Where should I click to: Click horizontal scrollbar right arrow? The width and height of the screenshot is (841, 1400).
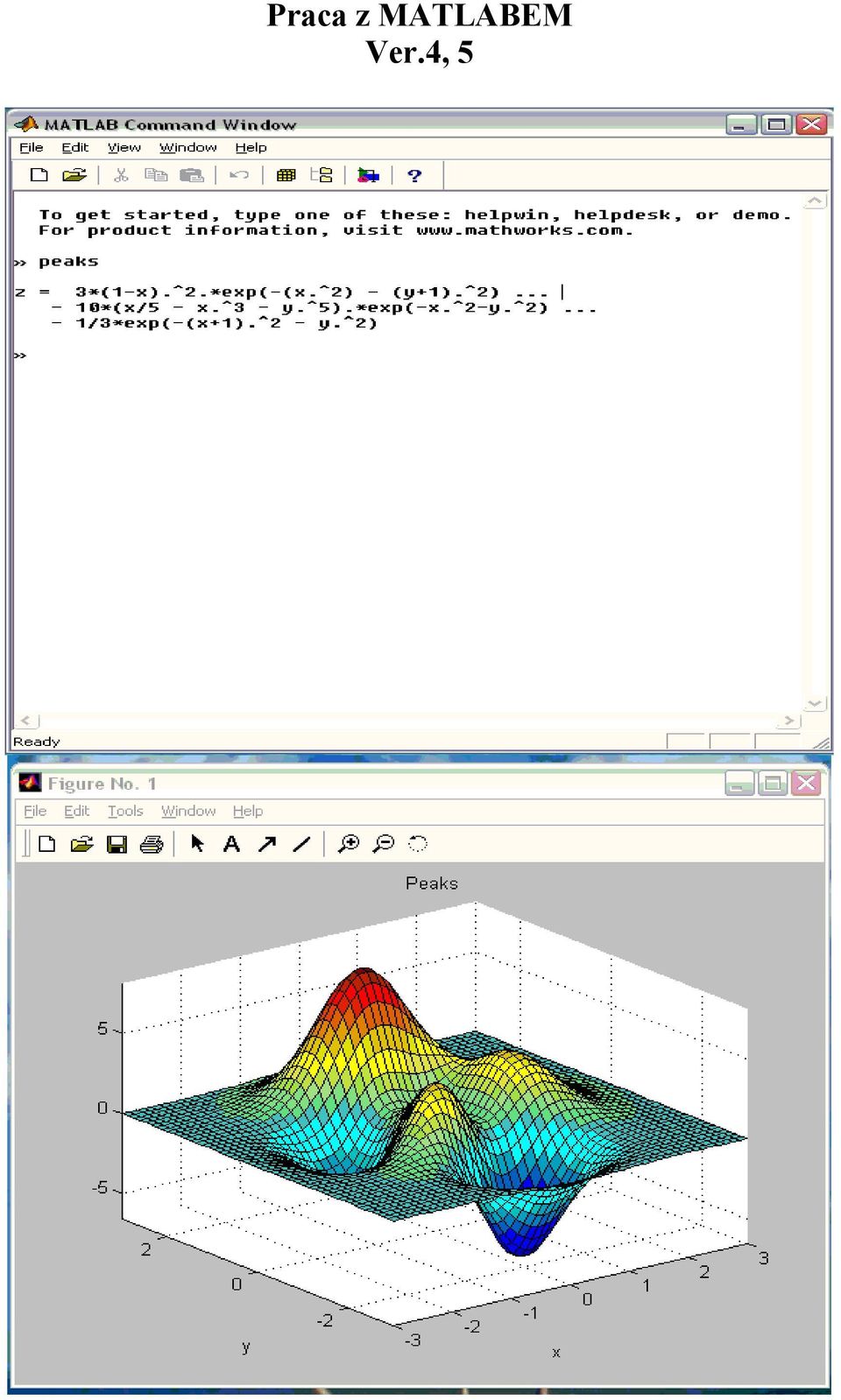tap(789, 721)
